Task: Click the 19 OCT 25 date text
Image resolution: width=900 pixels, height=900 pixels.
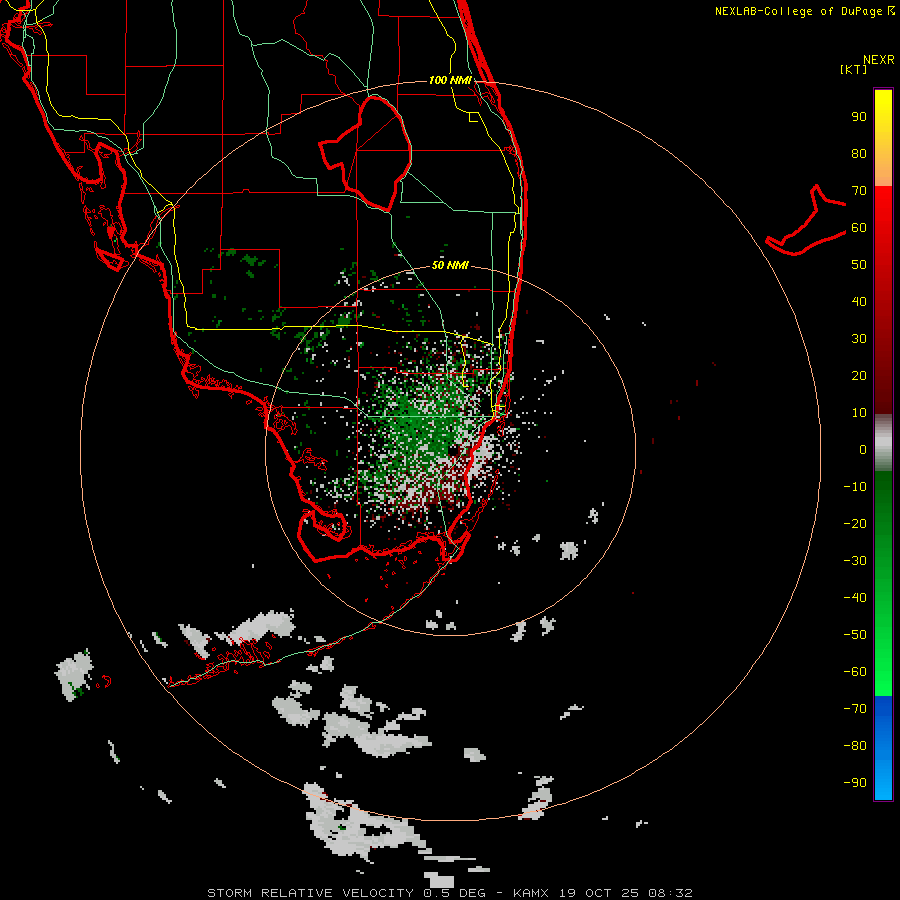Action: click(599, 893)
